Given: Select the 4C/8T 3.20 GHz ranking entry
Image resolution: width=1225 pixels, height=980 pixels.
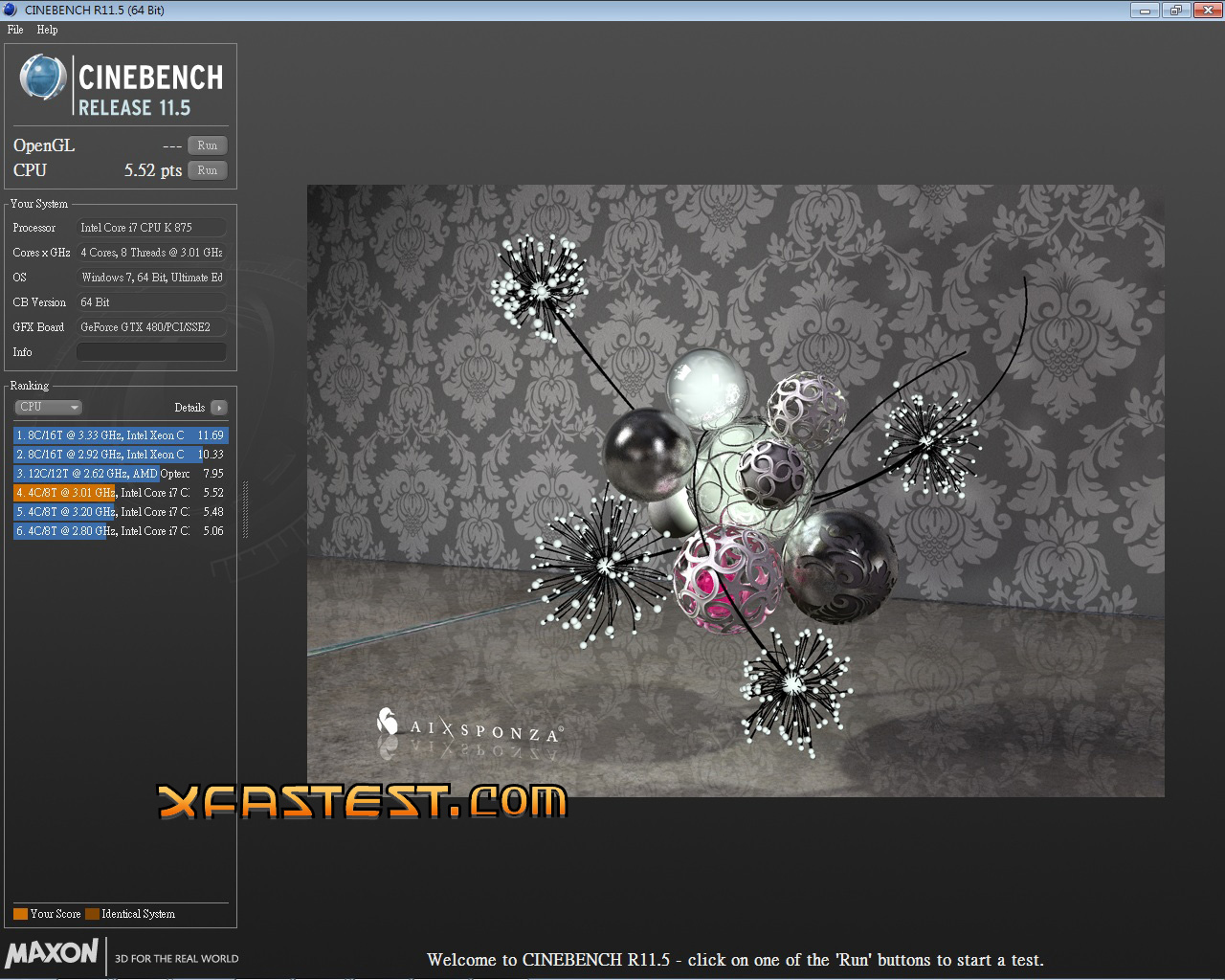Looking at the screenshot, I should coord(120,512).
